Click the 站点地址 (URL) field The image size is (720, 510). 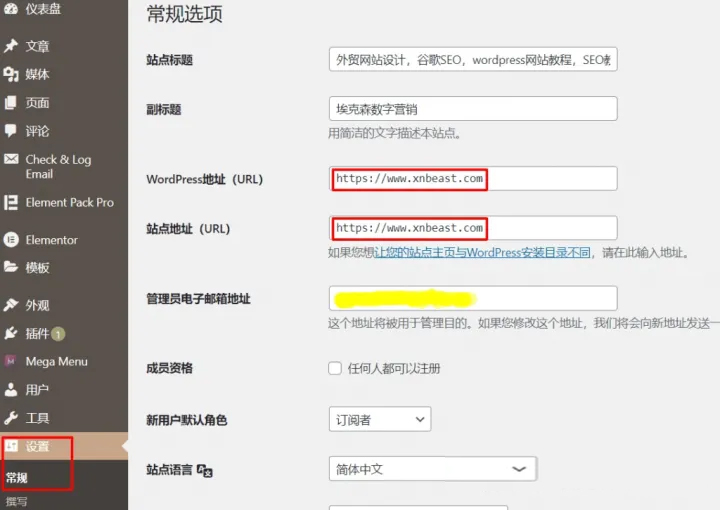[x=473, y=228]
